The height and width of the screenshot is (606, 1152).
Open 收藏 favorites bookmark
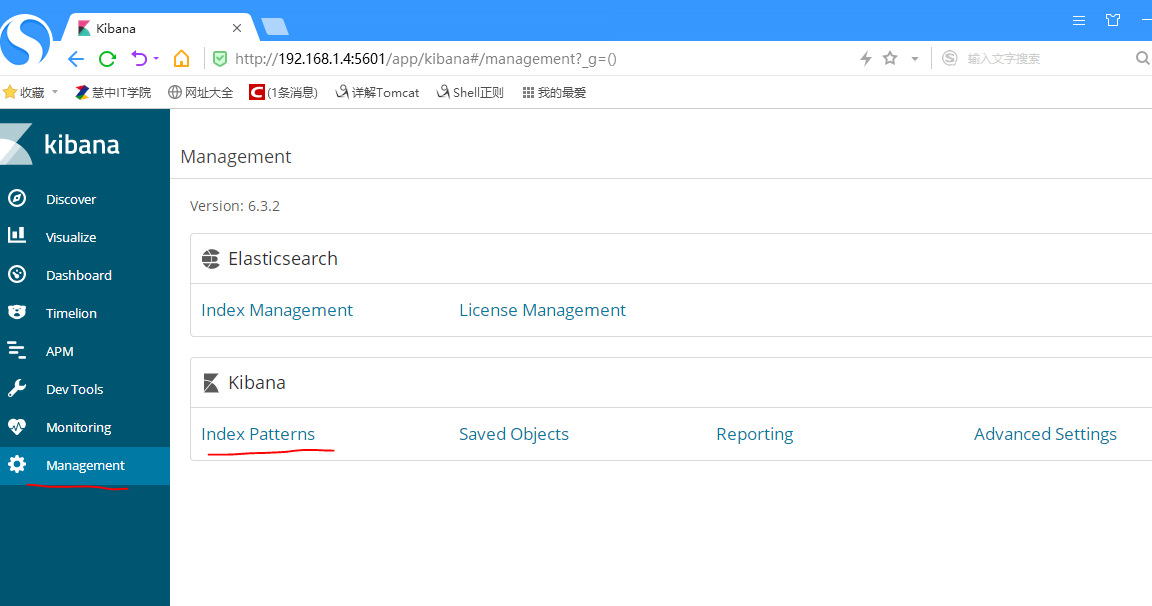[x=24, y=93]
